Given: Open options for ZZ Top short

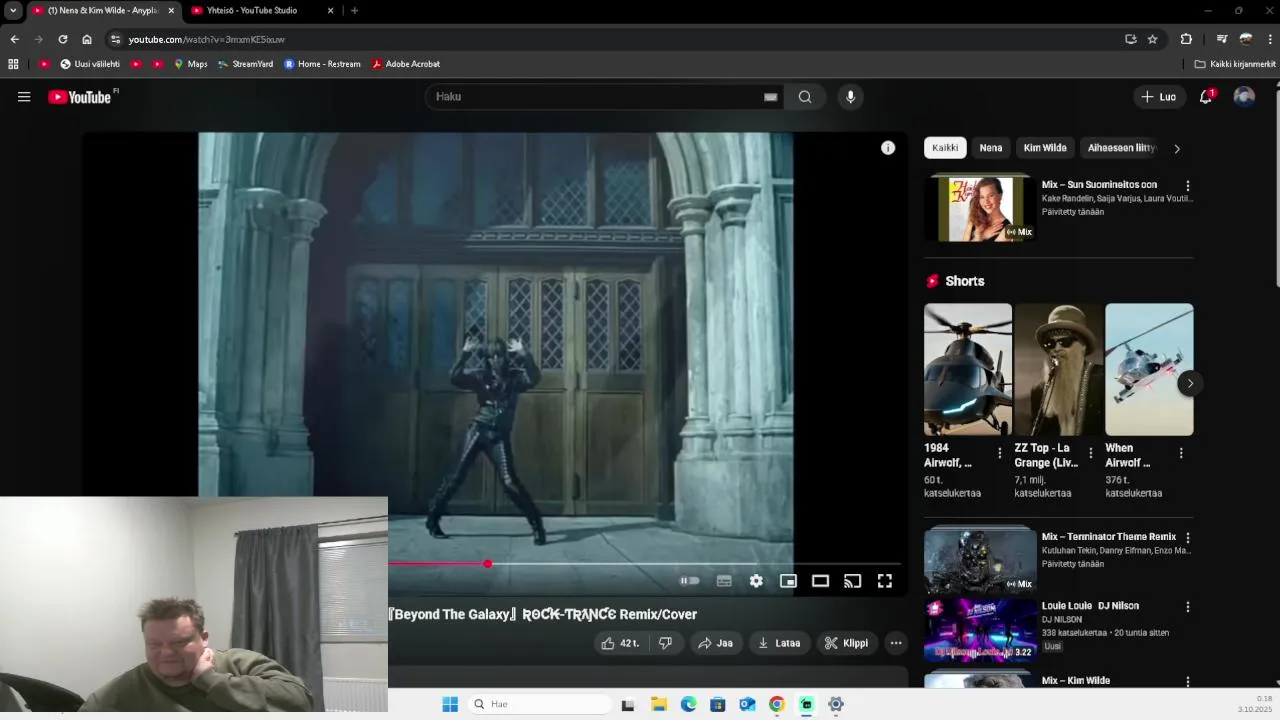Looking at the screenshot, I should tap(1090, 453).
